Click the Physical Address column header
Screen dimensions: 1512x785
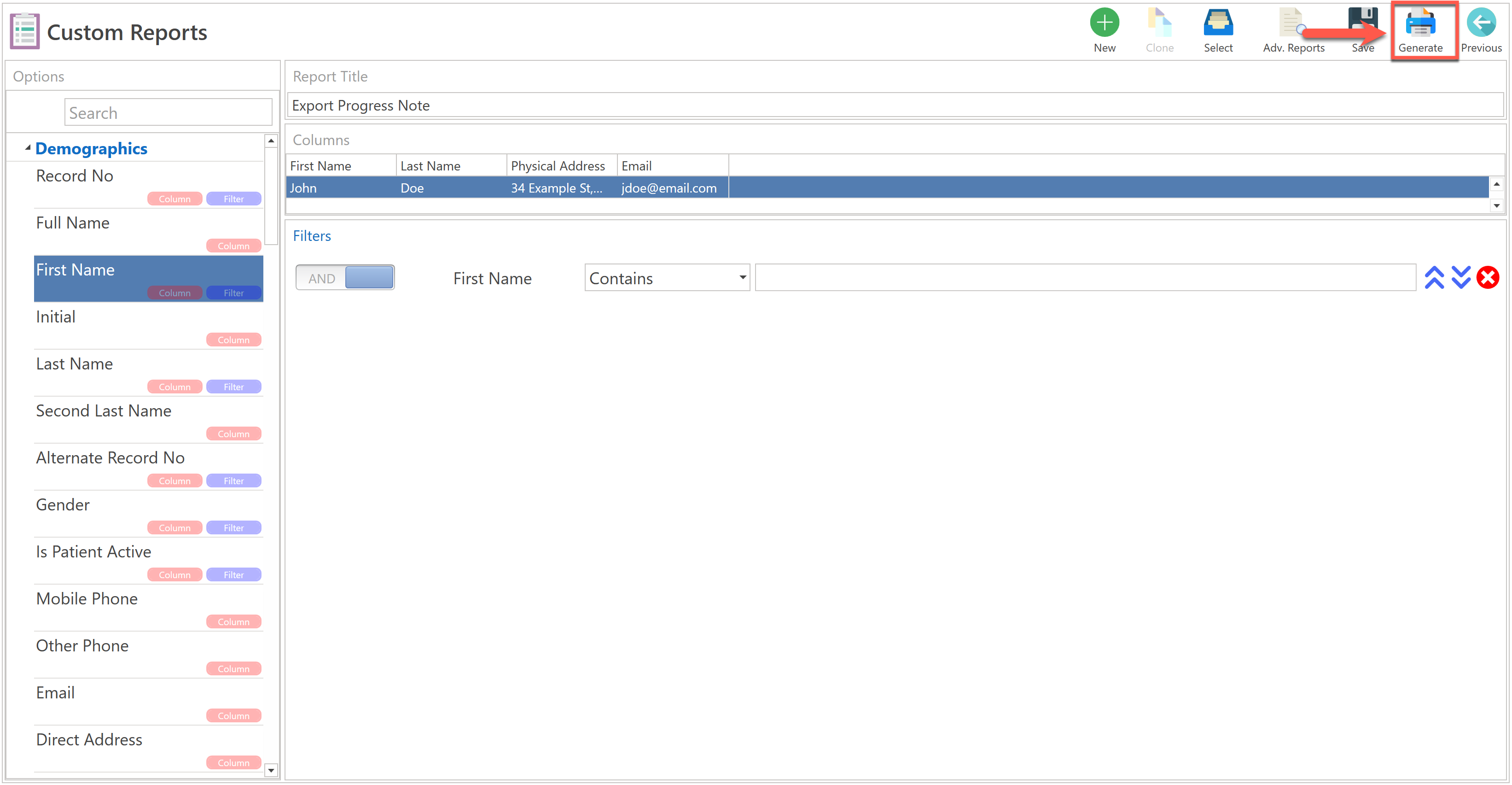coord(557,166)
